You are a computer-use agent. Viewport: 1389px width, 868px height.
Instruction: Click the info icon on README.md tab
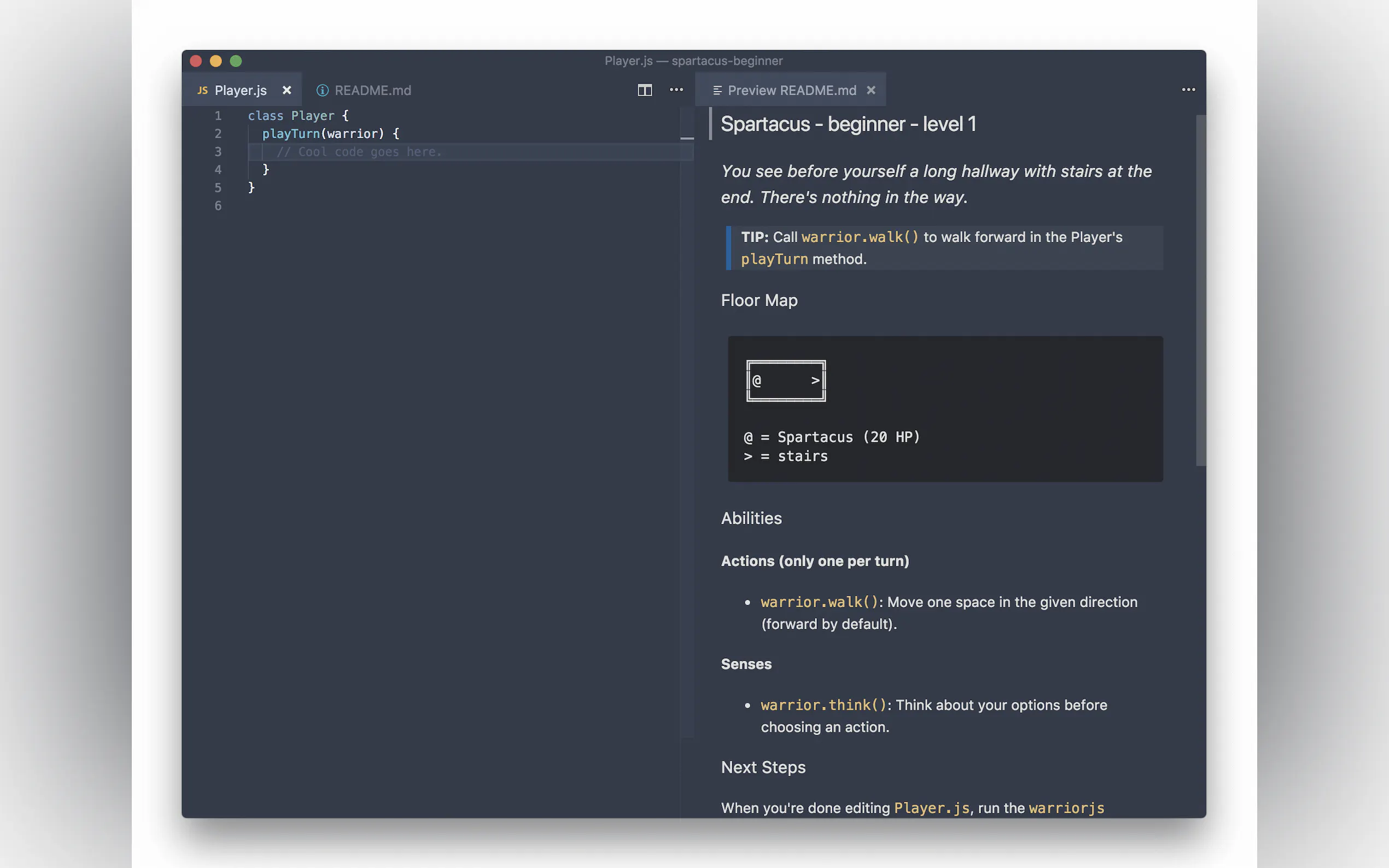pos(322,90)
